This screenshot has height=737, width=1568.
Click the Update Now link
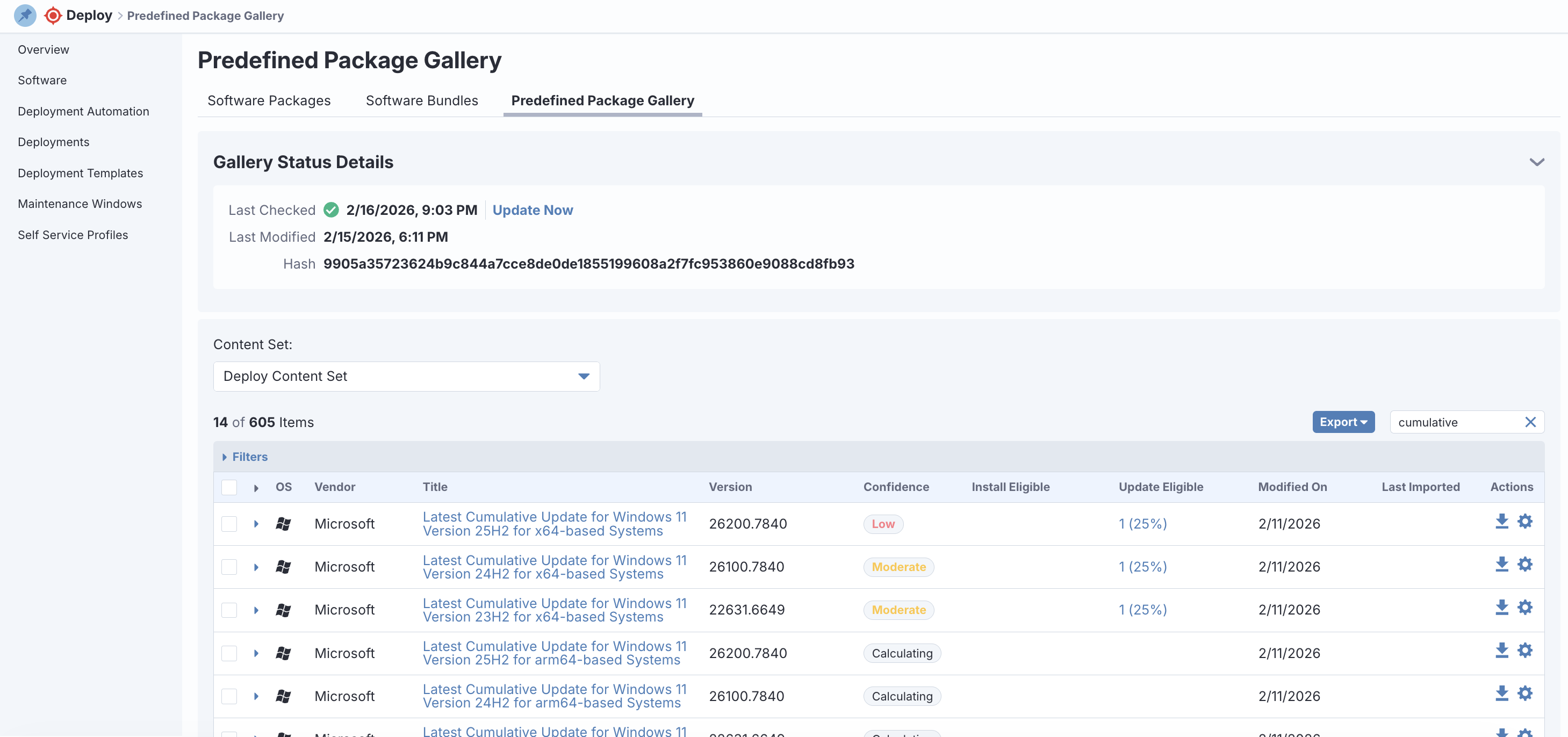pyautogui.click(x=532, y=210)
